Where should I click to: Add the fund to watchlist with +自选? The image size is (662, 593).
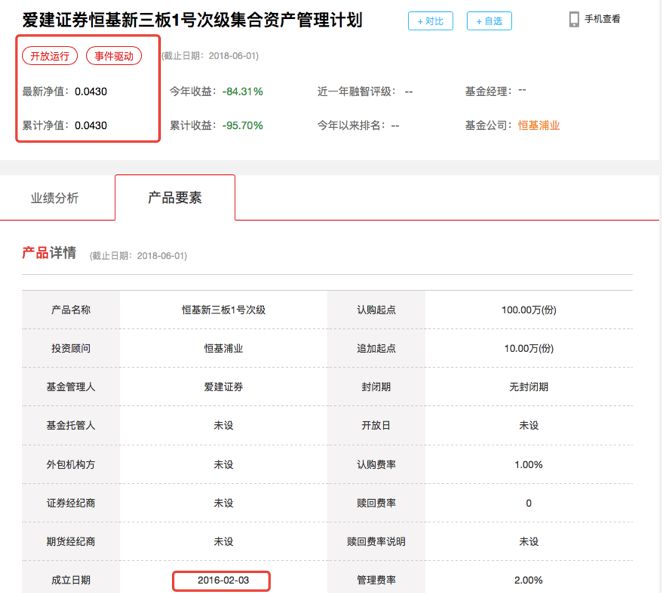tap(489, 21)
